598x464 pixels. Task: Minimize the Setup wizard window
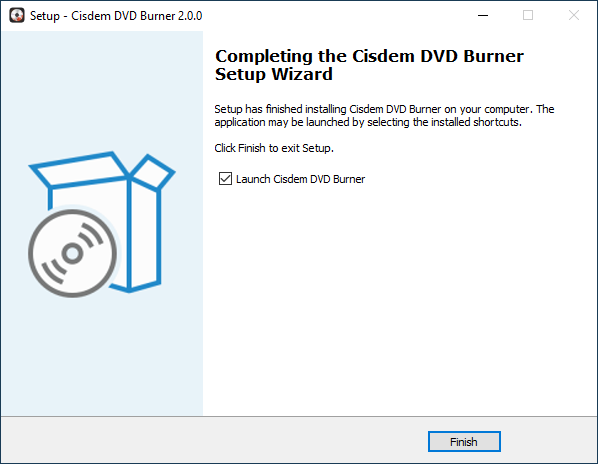(483, 15)
